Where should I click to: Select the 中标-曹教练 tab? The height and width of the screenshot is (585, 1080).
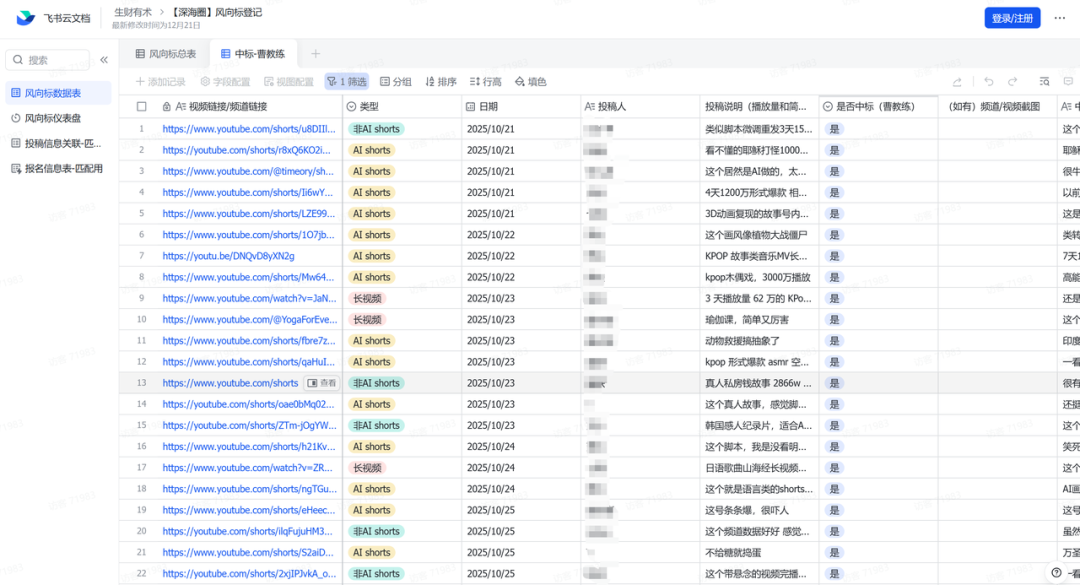[253, 54]
